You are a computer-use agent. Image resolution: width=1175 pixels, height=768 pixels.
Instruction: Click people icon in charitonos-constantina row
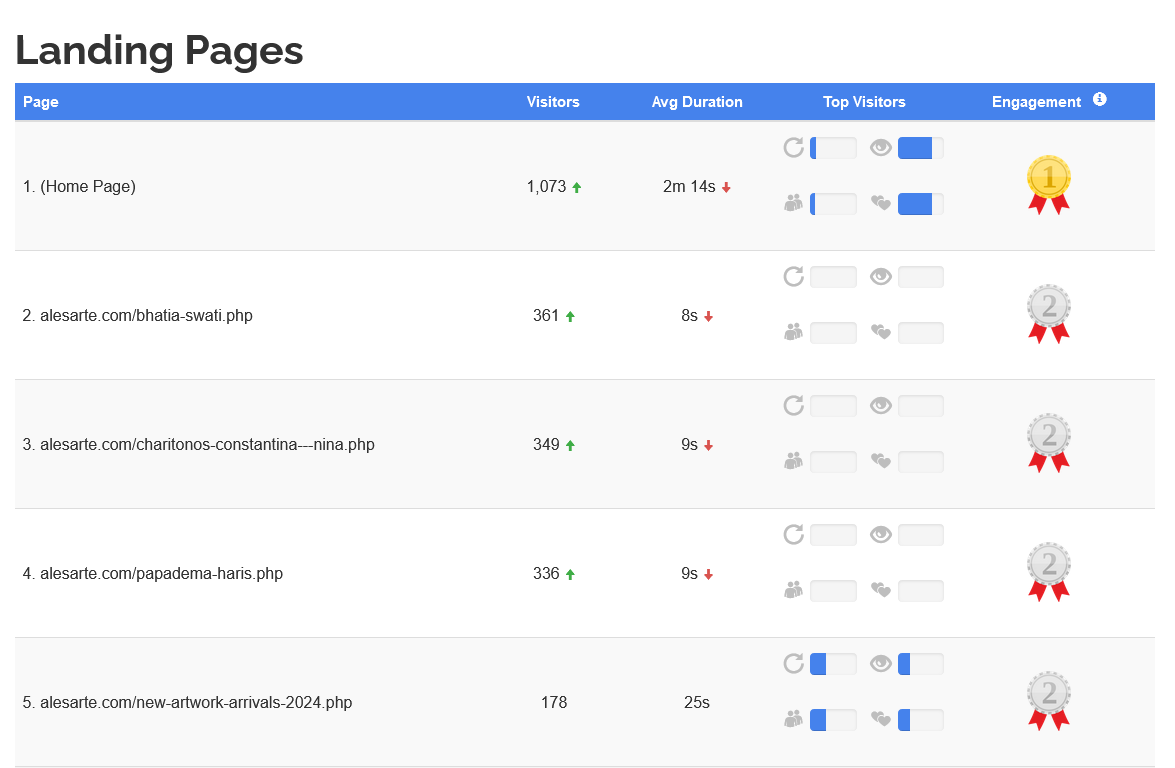[x=794, y=461]
